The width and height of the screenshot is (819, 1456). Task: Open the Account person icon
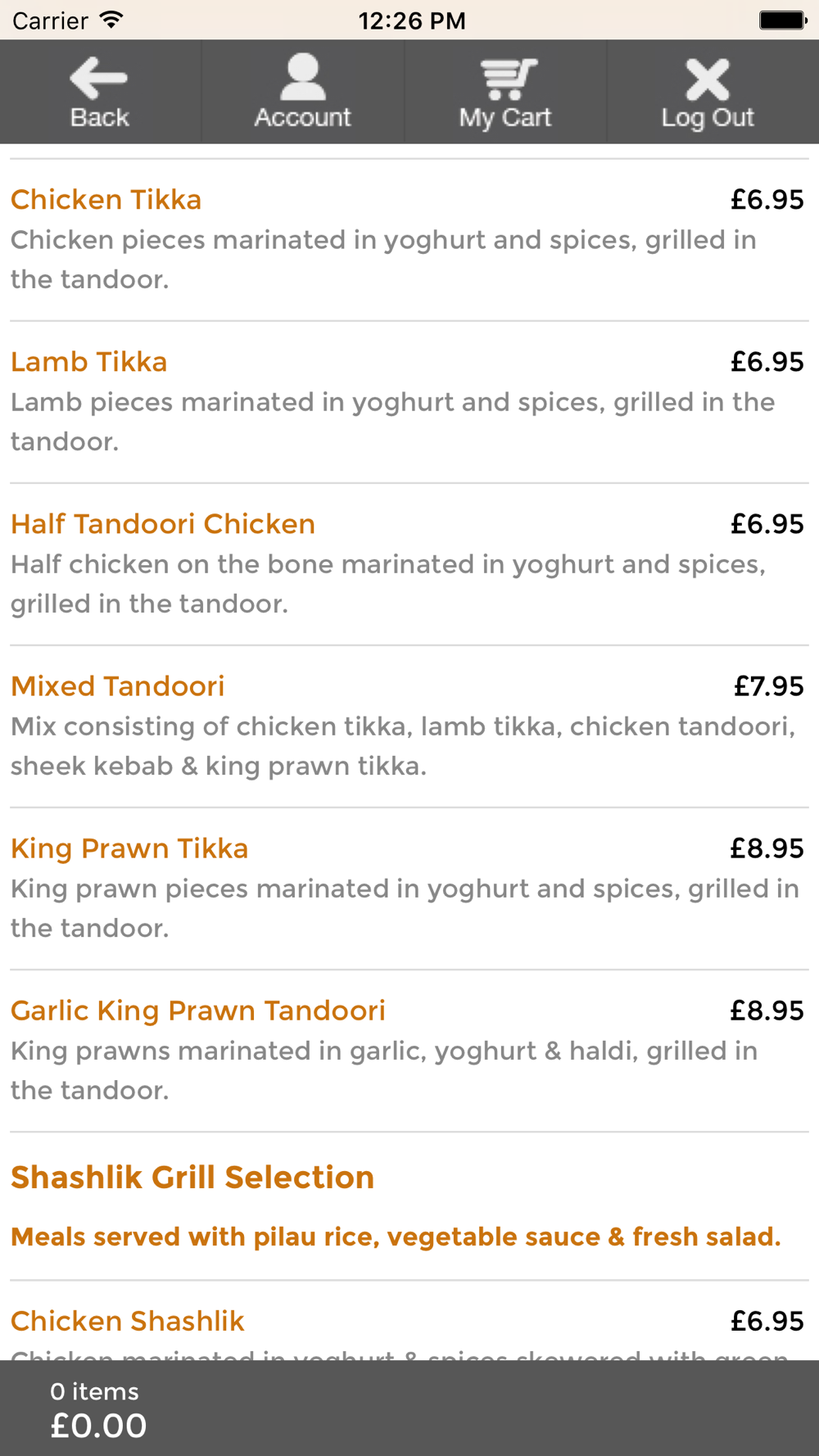click(302, 77)
